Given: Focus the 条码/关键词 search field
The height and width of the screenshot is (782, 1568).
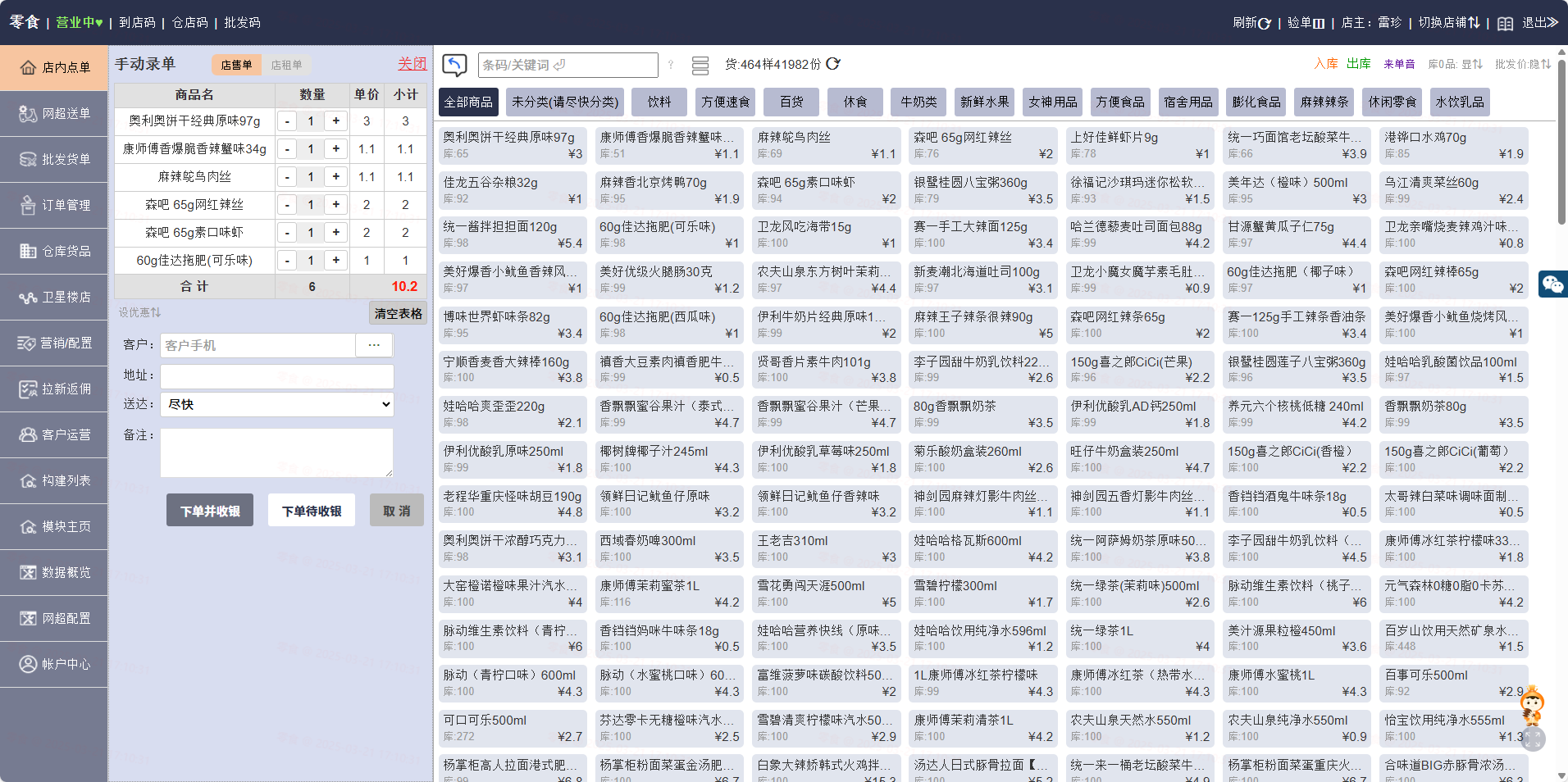Looking at the screenshot, I should pos(568,65).
